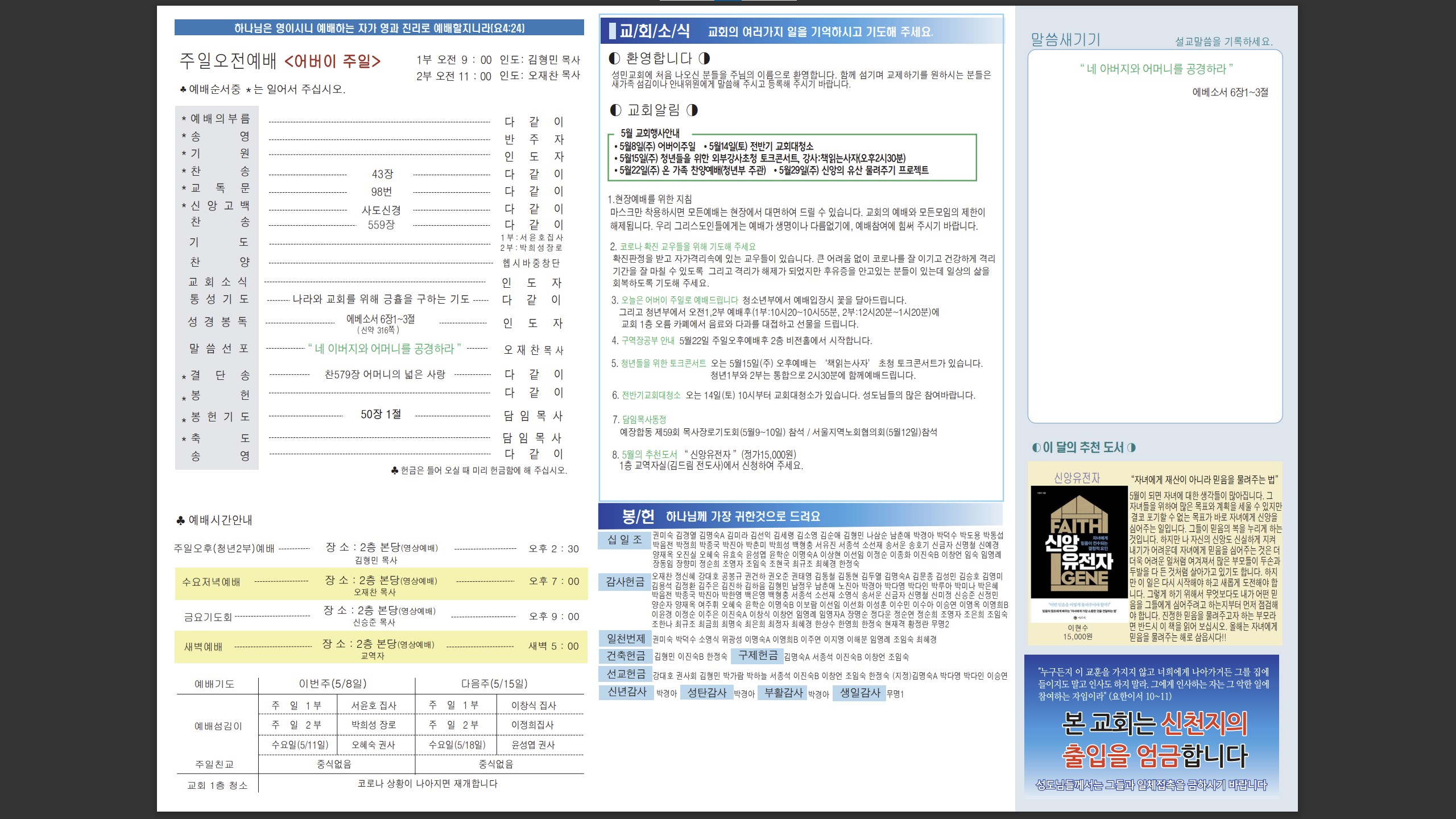The width and height of the screenshot is (1456, 819).
Task: Click offering prayer verse '50장 1절'
Action: click(380, 414)
